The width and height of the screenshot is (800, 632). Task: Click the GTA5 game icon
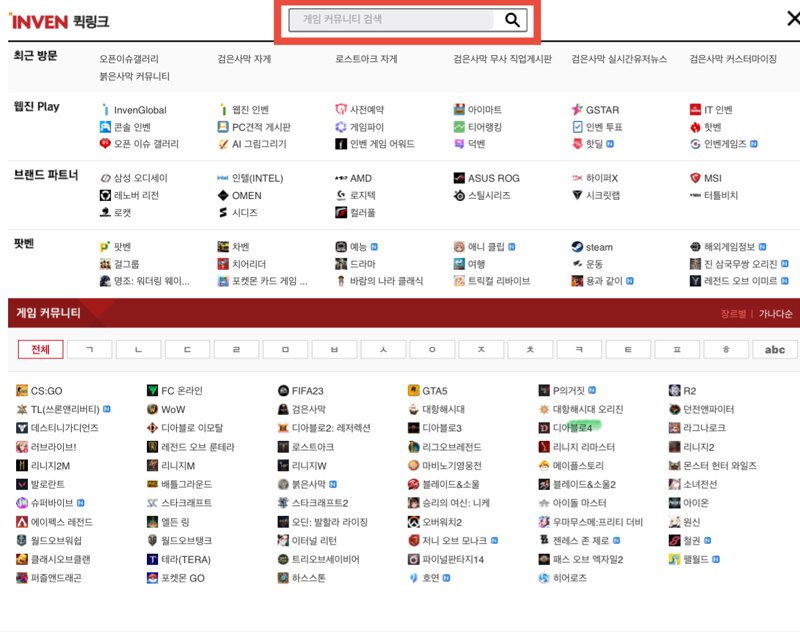pos(413,391)
